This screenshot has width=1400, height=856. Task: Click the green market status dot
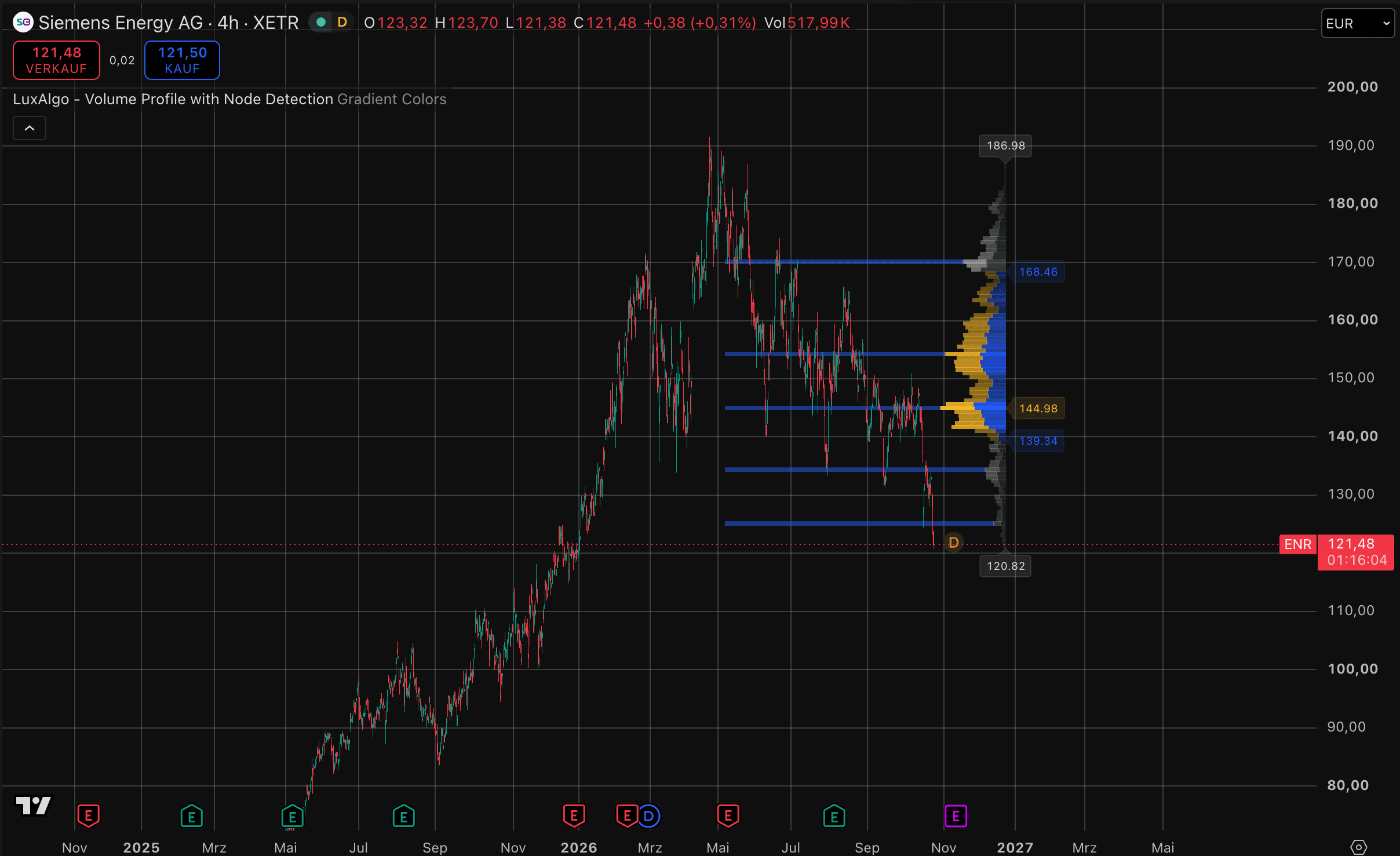320,23
